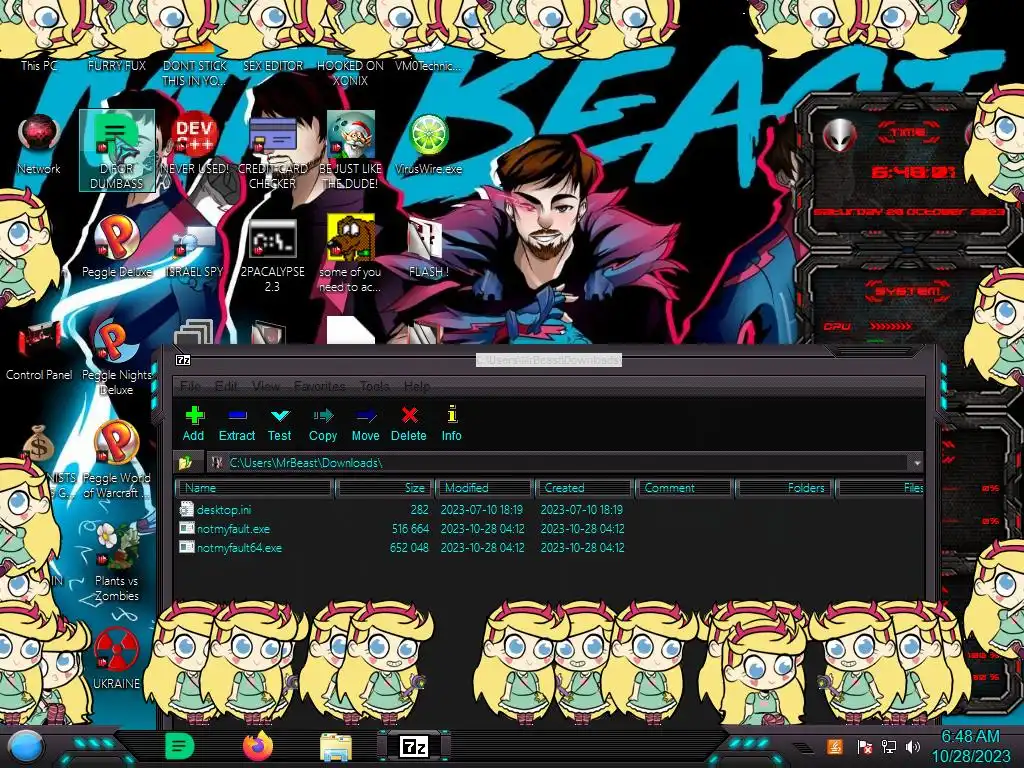Click the 652 048 size value
This screenshot has width=1024, height=768.
[409, 548]
